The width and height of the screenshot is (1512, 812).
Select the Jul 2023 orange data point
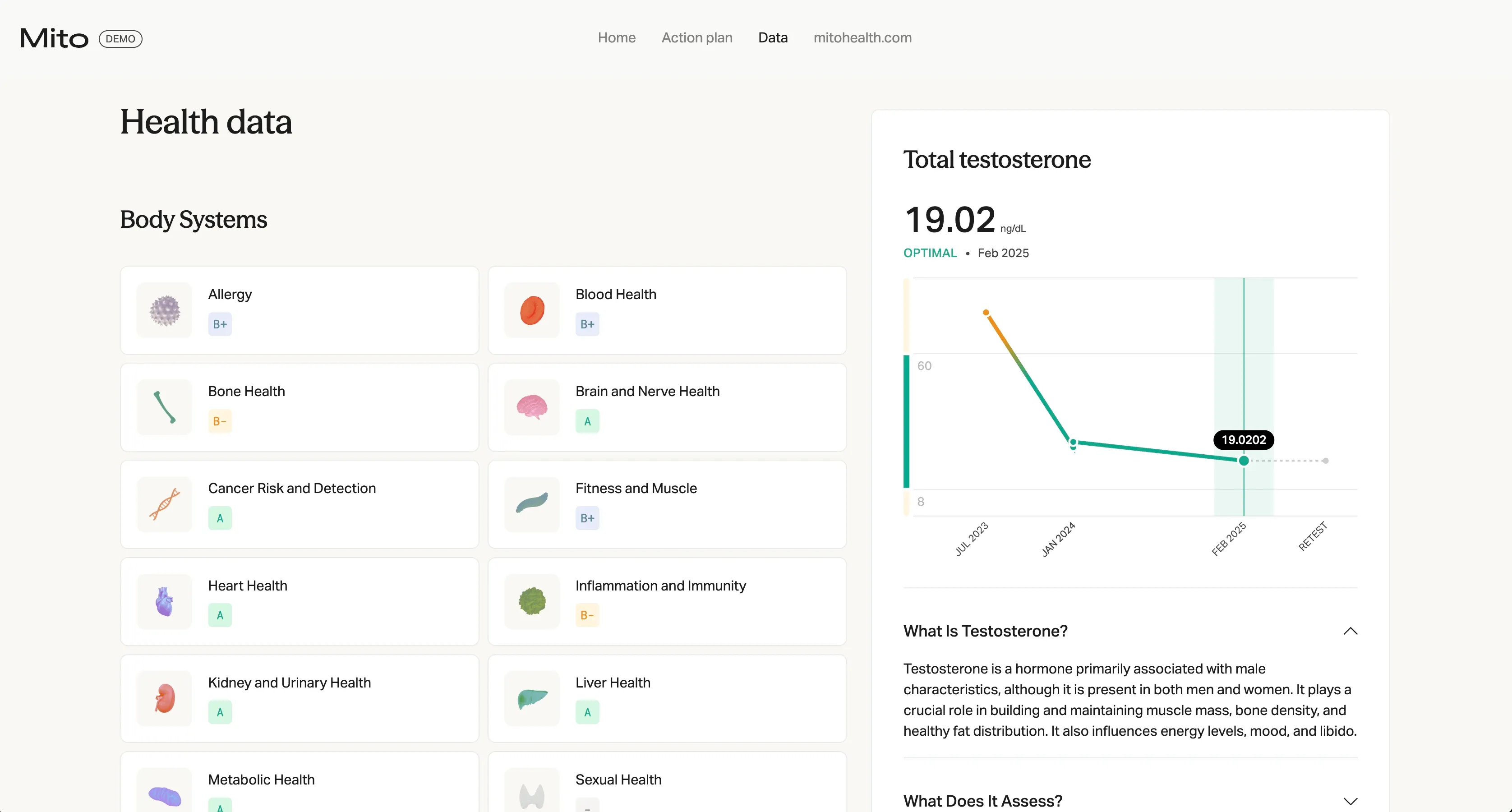tap(986, 312)
